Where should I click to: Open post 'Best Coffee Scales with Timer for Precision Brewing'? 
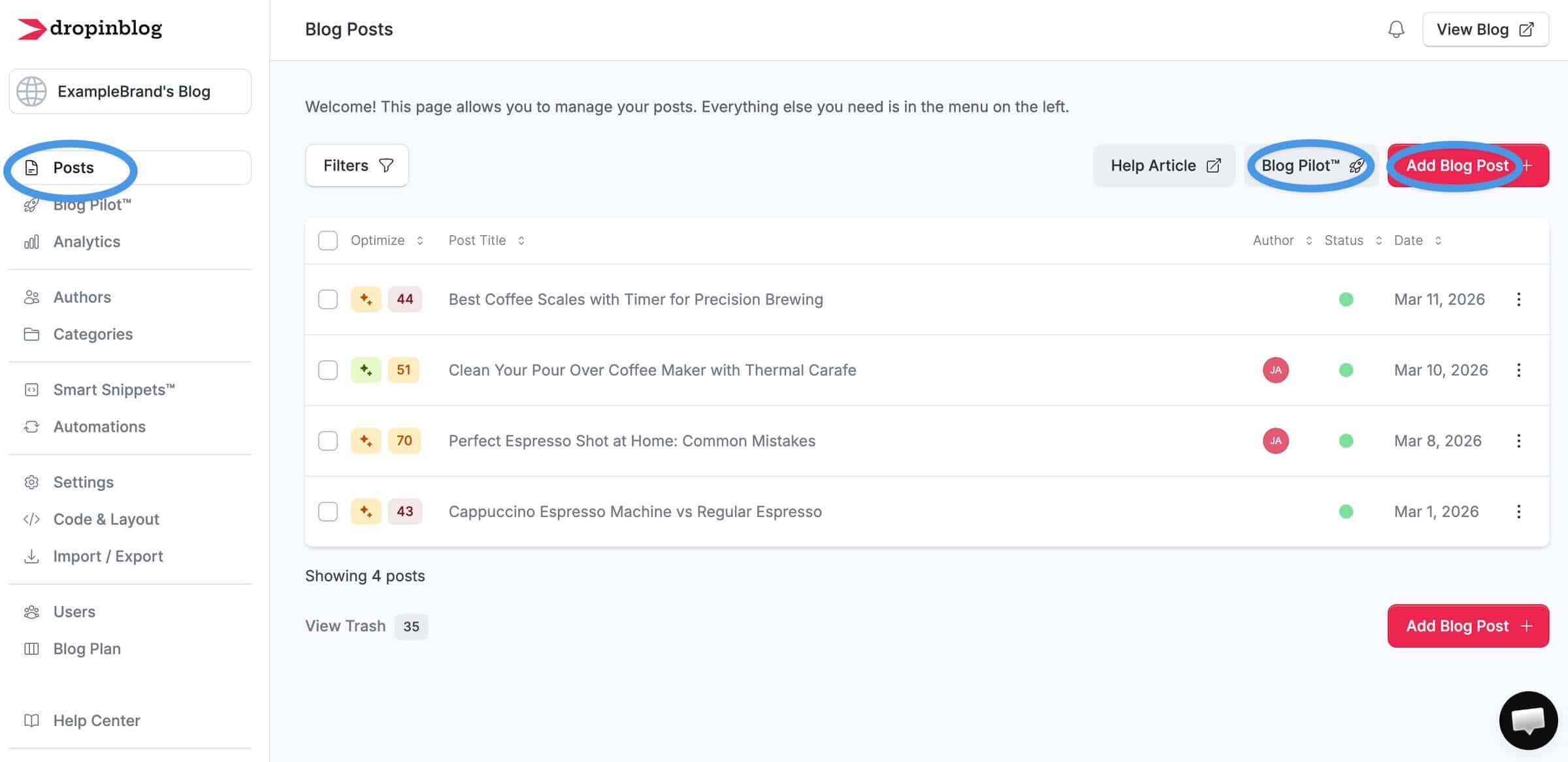(636, 299)
